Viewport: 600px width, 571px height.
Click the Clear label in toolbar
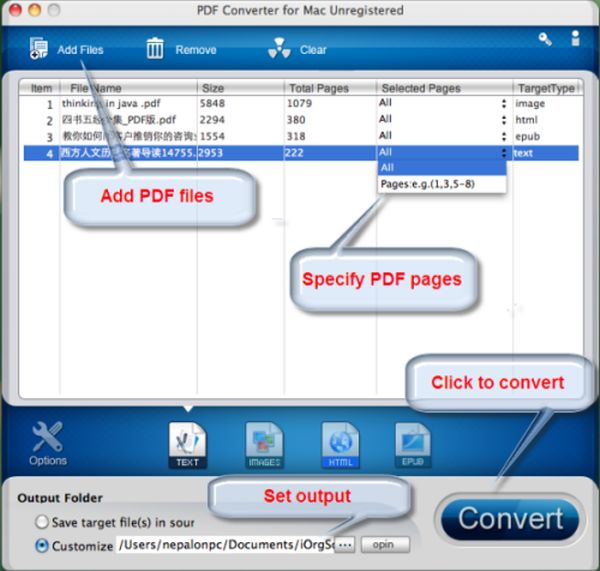(313, 50)
